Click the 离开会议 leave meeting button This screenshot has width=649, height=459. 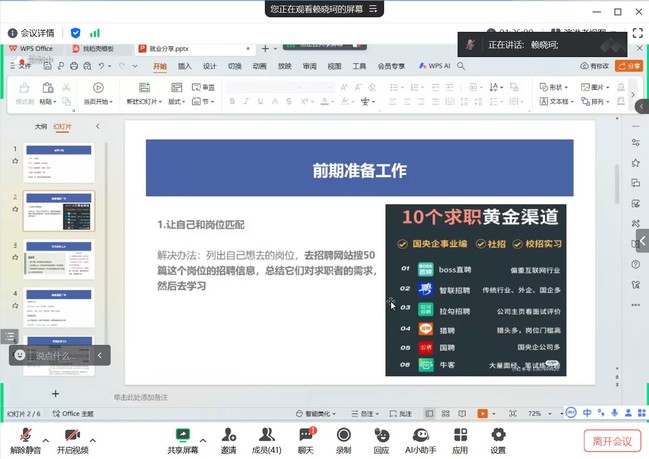click(611, 441)
